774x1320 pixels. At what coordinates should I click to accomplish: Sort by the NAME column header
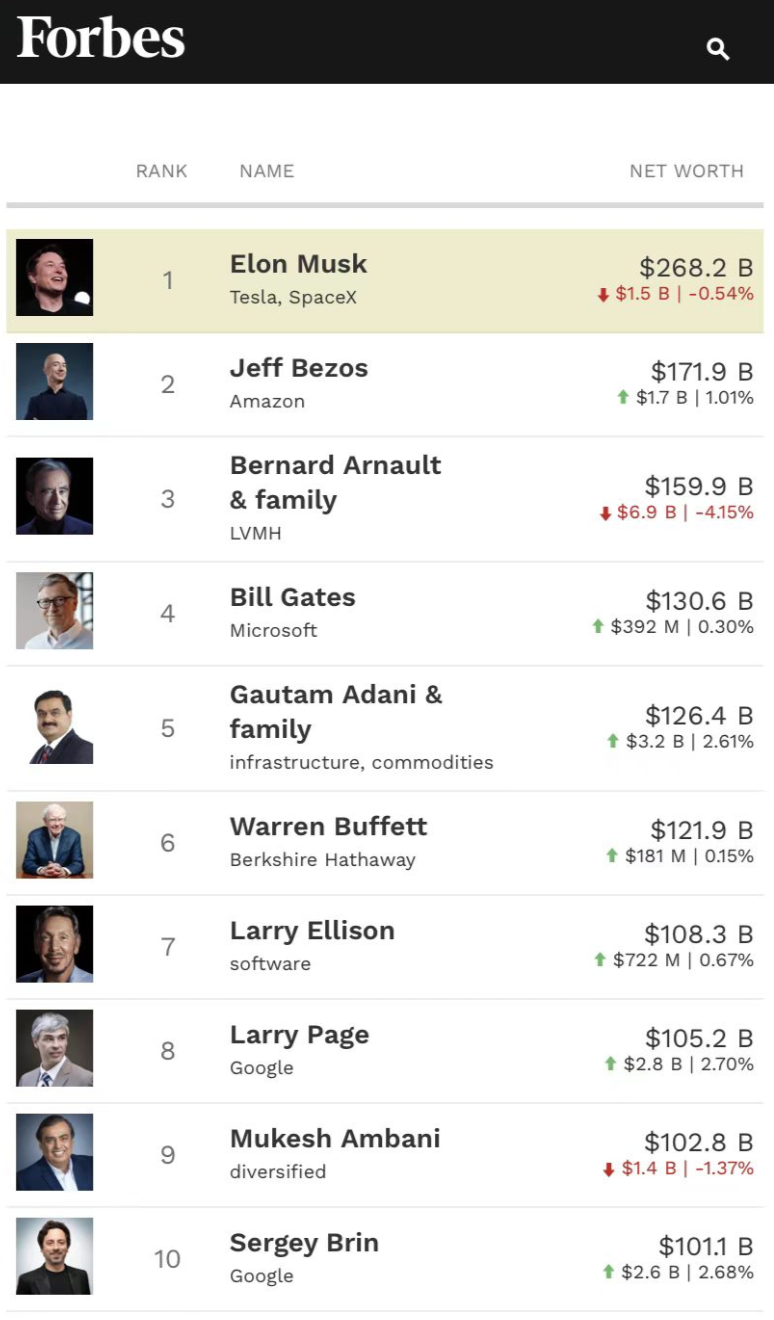pyautogui.click(x=267, y=171)
